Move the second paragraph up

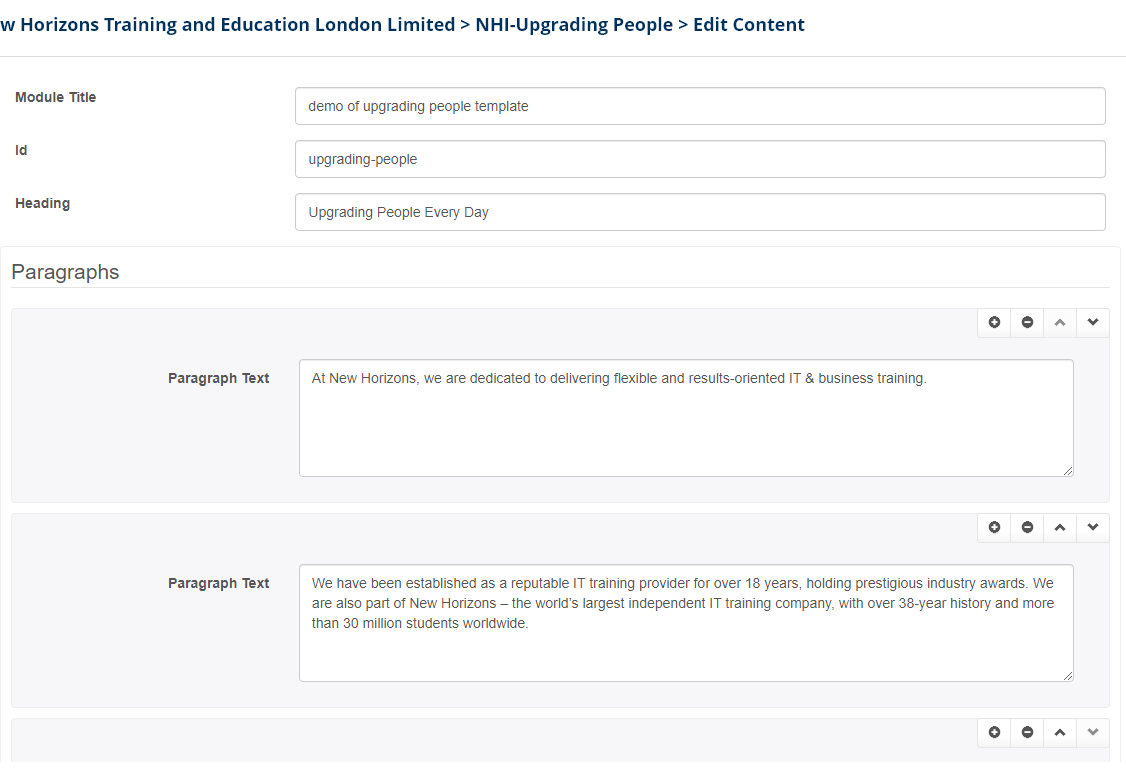click(1060, 527)
